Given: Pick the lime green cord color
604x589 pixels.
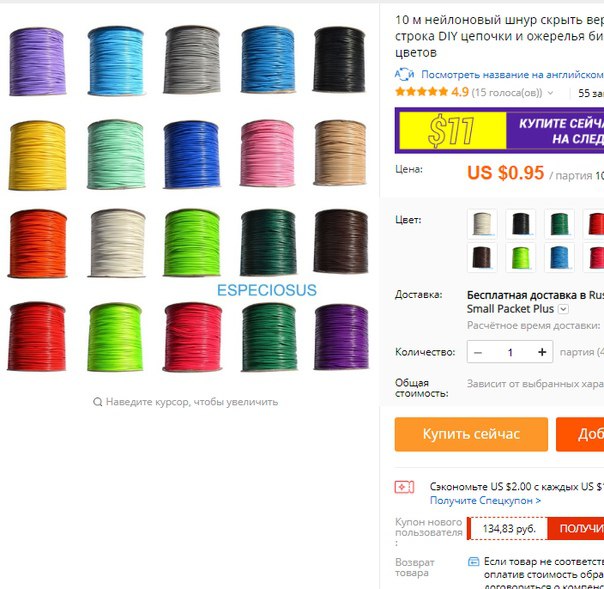Looking at the screenshot, I should (x=520, y=257).
